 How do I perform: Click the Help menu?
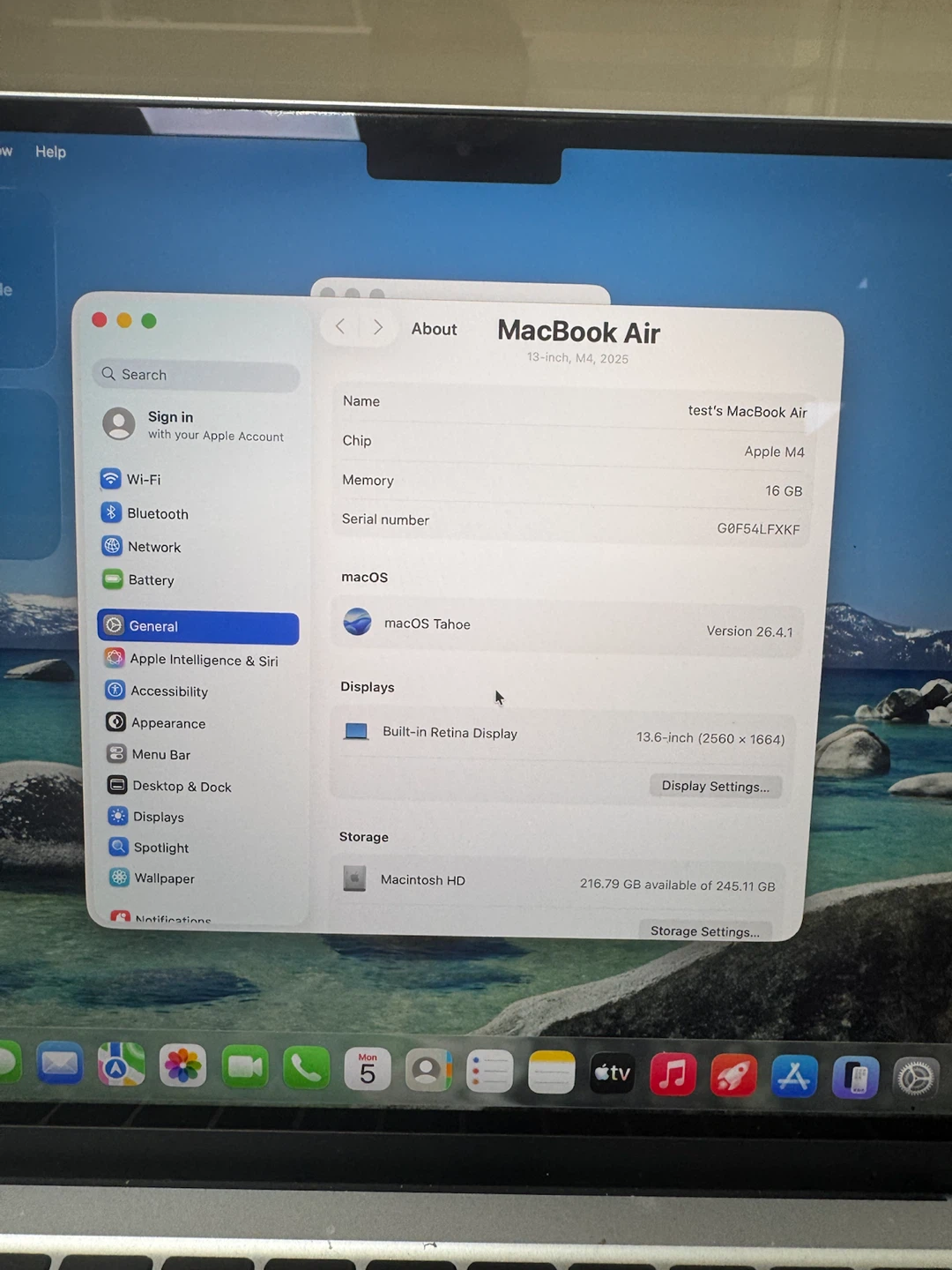point(50,152)
